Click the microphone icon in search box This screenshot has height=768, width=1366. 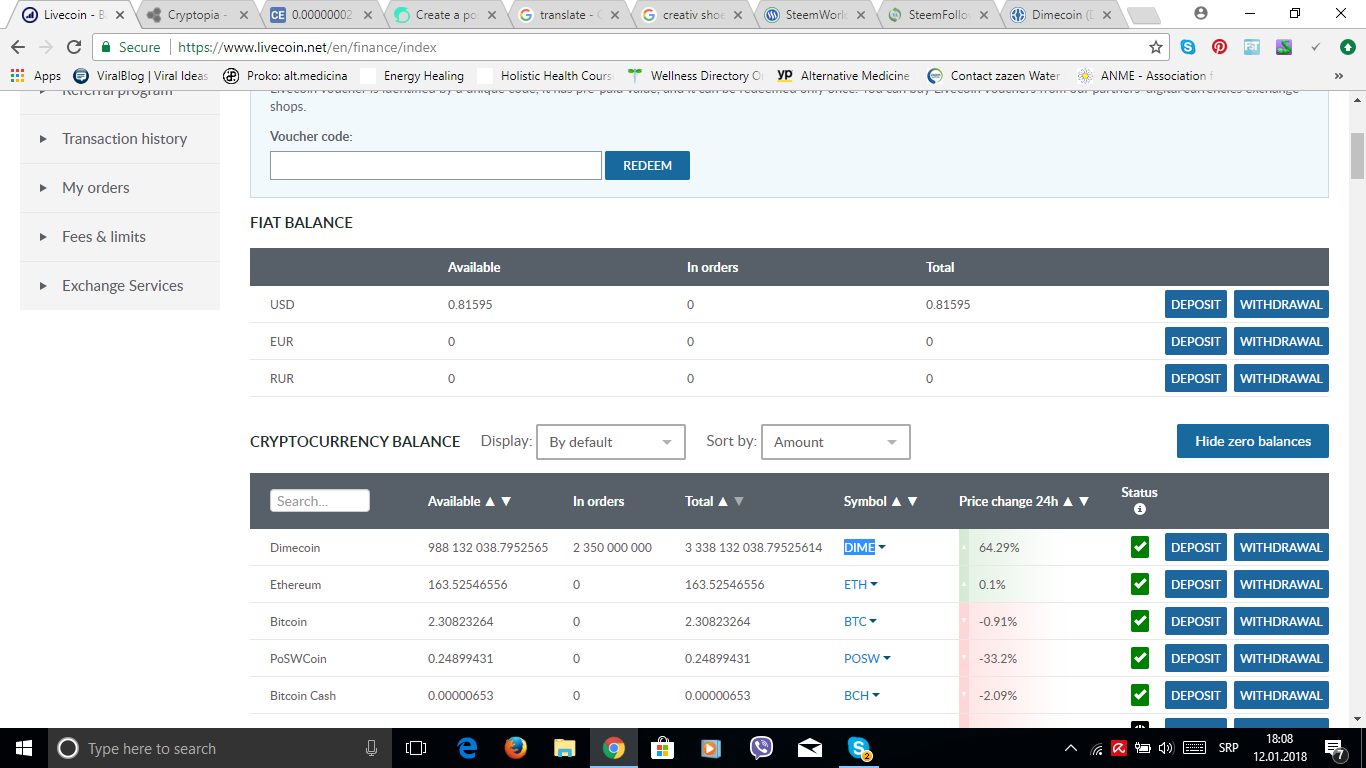(372, 748)
